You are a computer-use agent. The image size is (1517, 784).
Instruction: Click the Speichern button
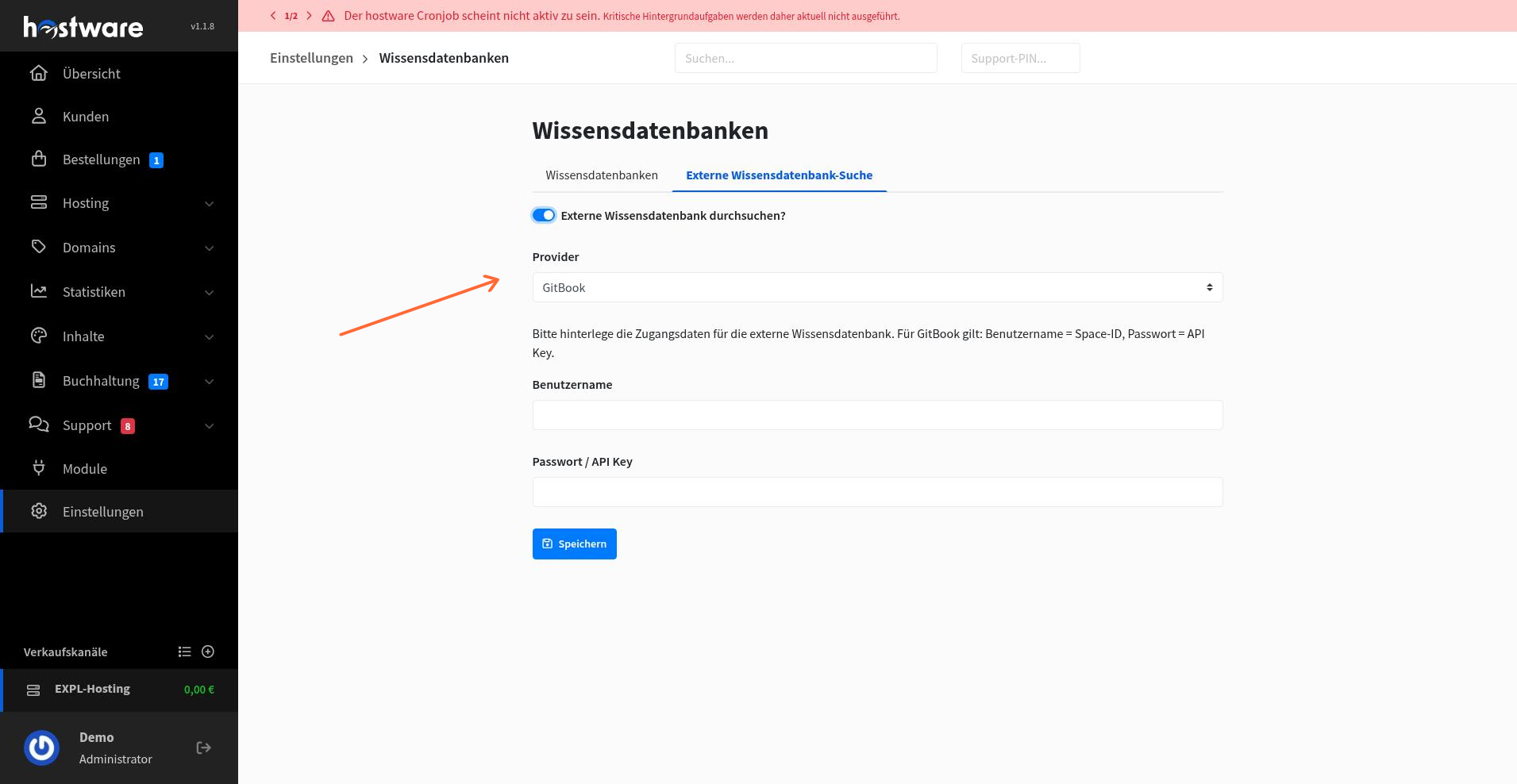[574, 544]
